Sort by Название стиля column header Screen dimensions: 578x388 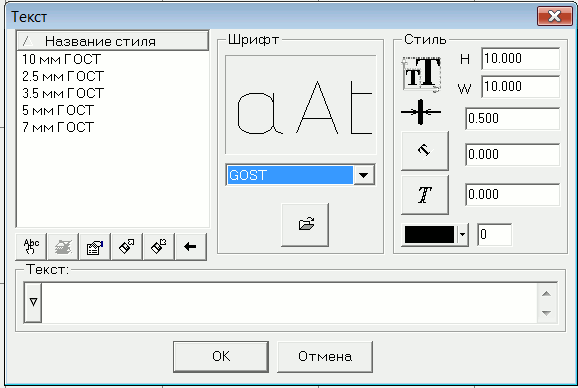coord(112,41)
